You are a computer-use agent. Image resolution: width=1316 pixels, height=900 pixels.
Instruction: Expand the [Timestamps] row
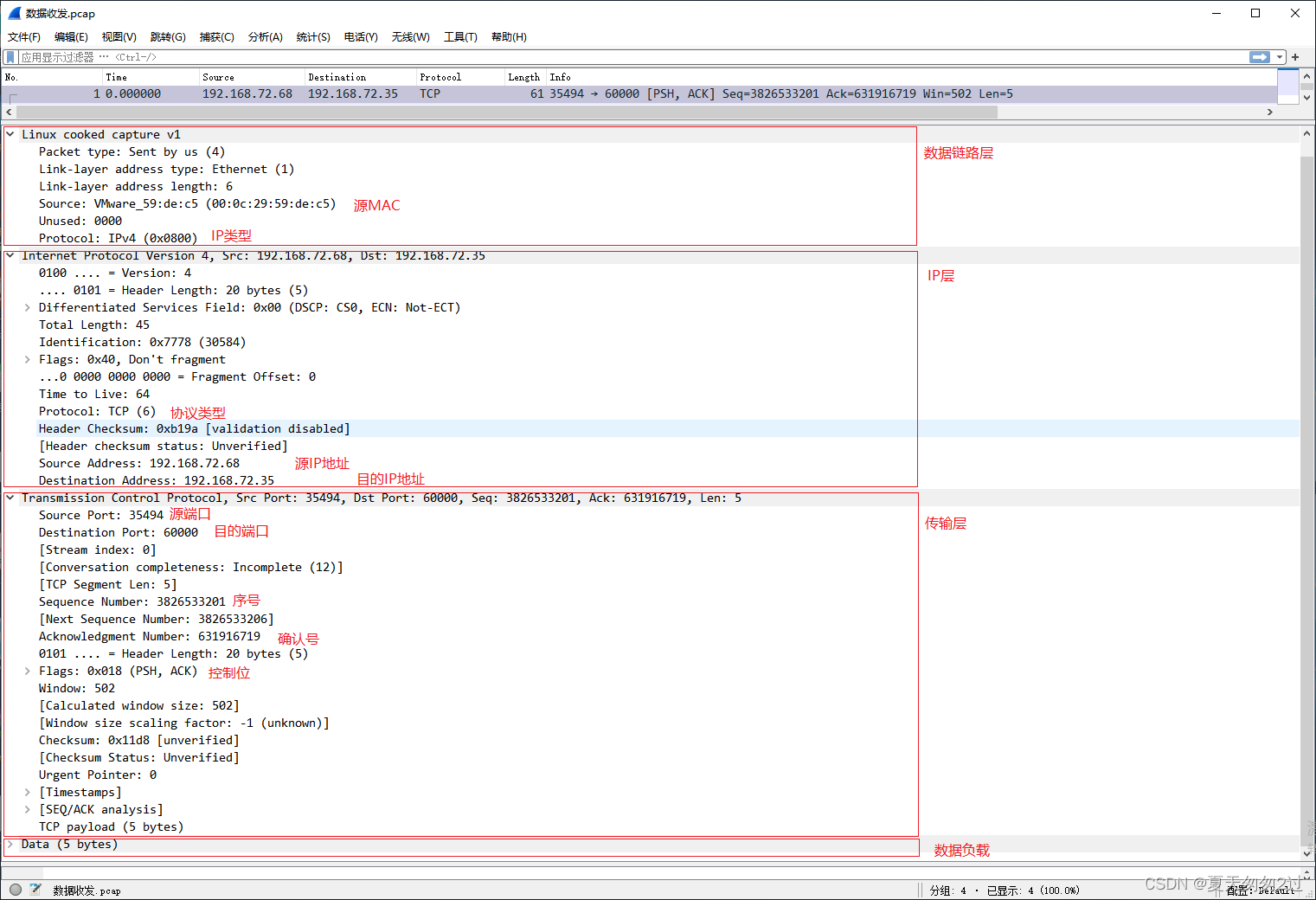click(x=28, y=792)
